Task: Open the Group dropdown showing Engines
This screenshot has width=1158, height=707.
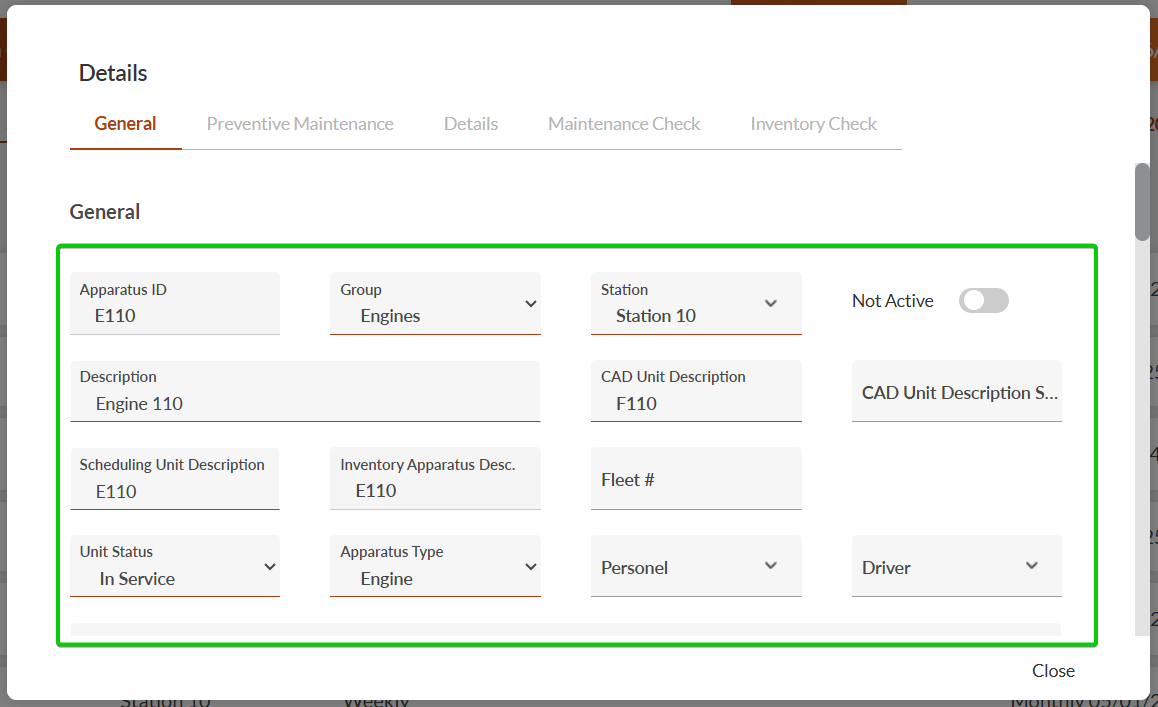Action: click(435, 304)
